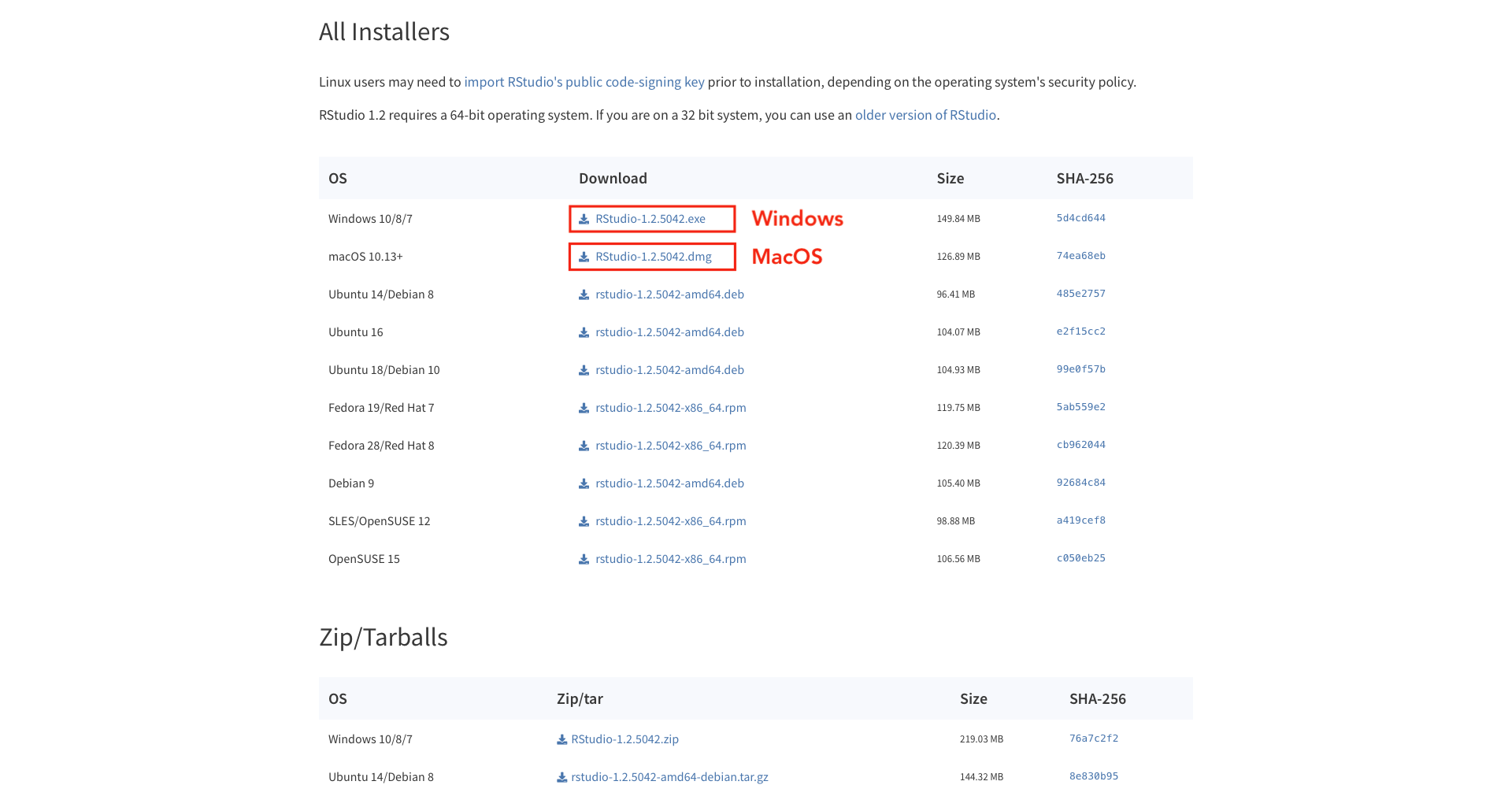The image size is (1512, 796).
Task: Click download icon beside RStudio-1.2.5042.dmg
Action: [x=584, y=257]
